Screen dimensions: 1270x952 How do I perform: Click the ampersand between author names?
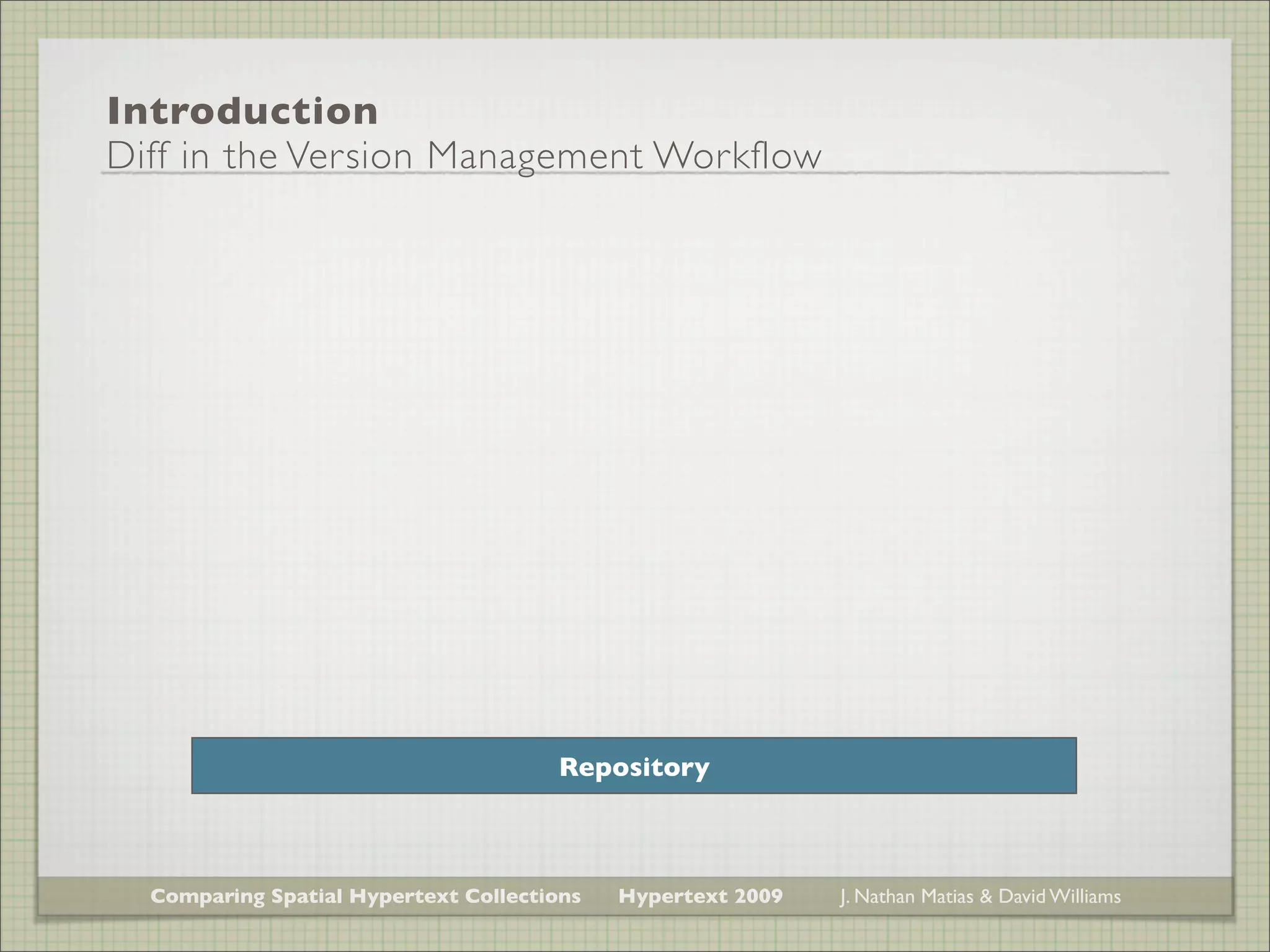(986, 896)
